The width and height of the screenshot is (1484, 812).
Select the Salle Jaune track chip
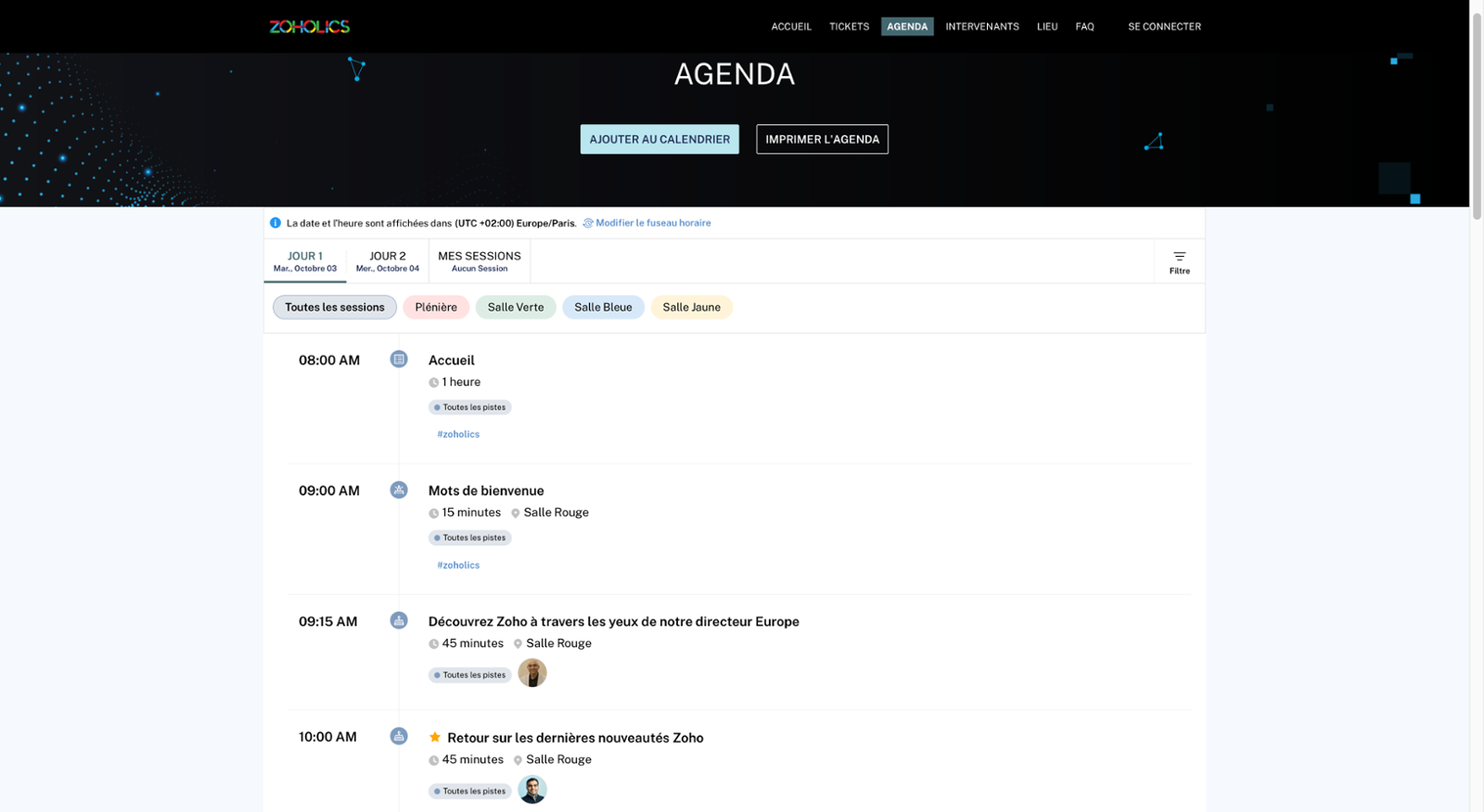[691, 308]
